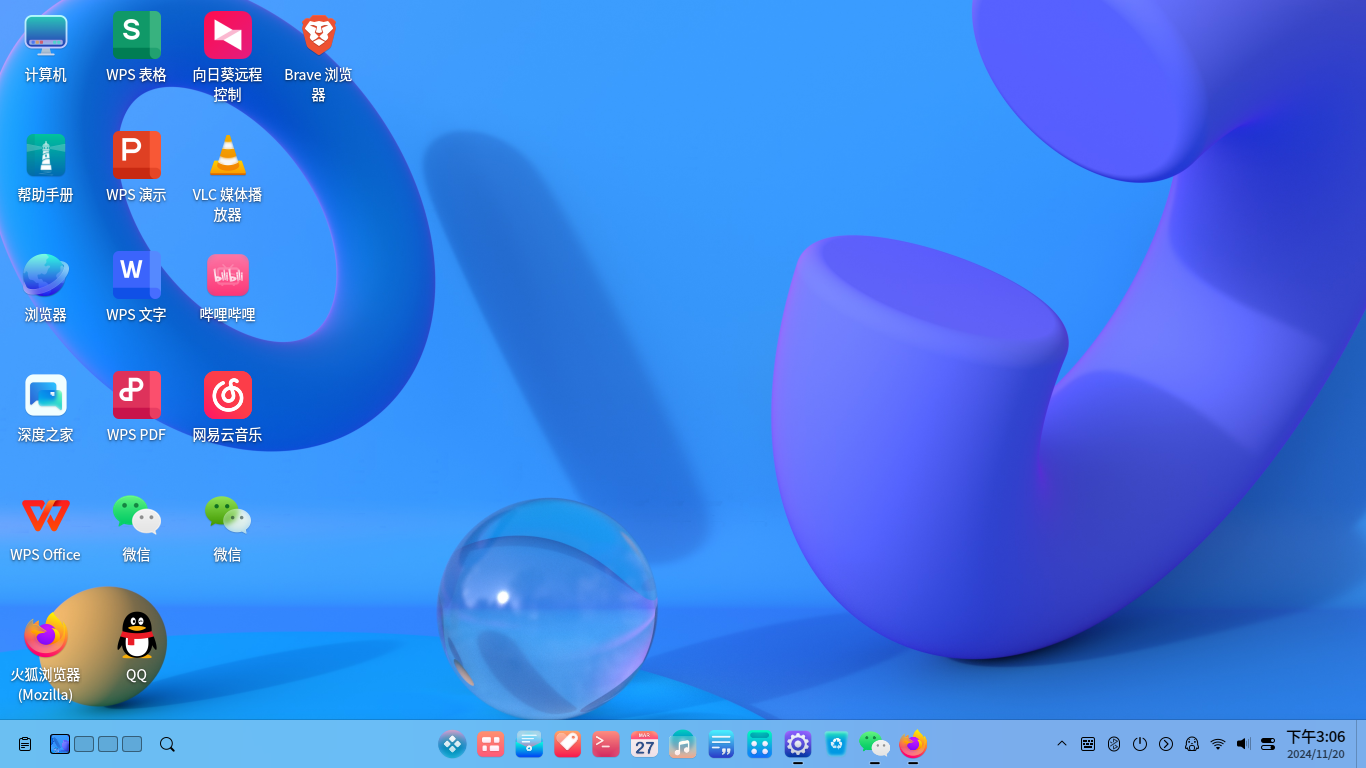Open the Wi-Fi network tray icon

[x=1218, y=744]
